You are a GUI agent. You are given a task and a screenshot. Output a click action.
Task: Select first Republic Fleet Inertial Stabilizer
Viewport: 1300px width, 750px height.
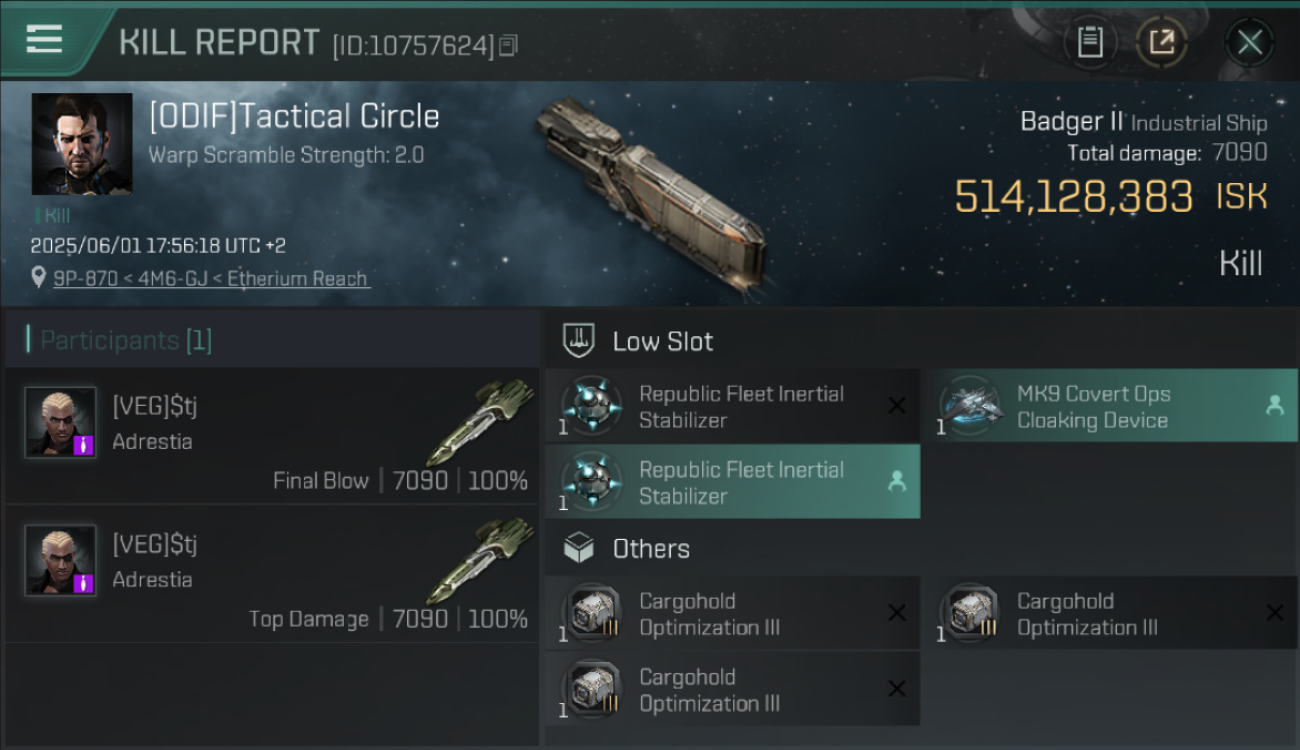pos(732,406)
